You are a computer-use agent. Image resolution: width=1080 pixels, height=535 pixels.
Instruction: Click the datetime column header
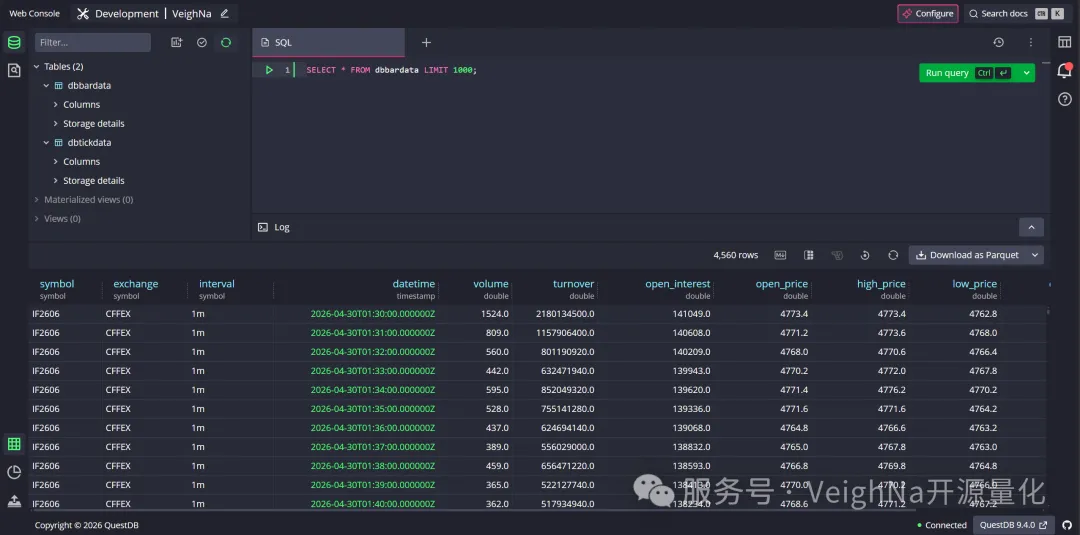[414, 284]
